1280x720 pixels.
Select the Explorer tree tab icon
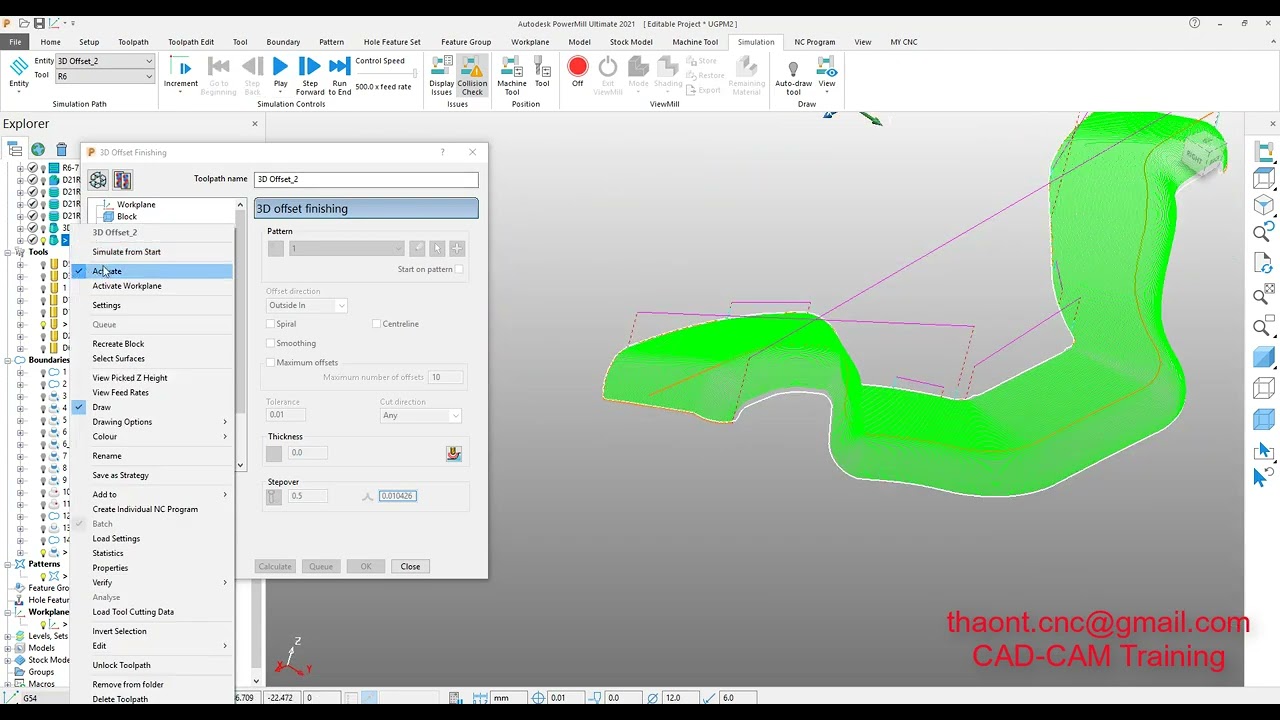click(15, 149)
